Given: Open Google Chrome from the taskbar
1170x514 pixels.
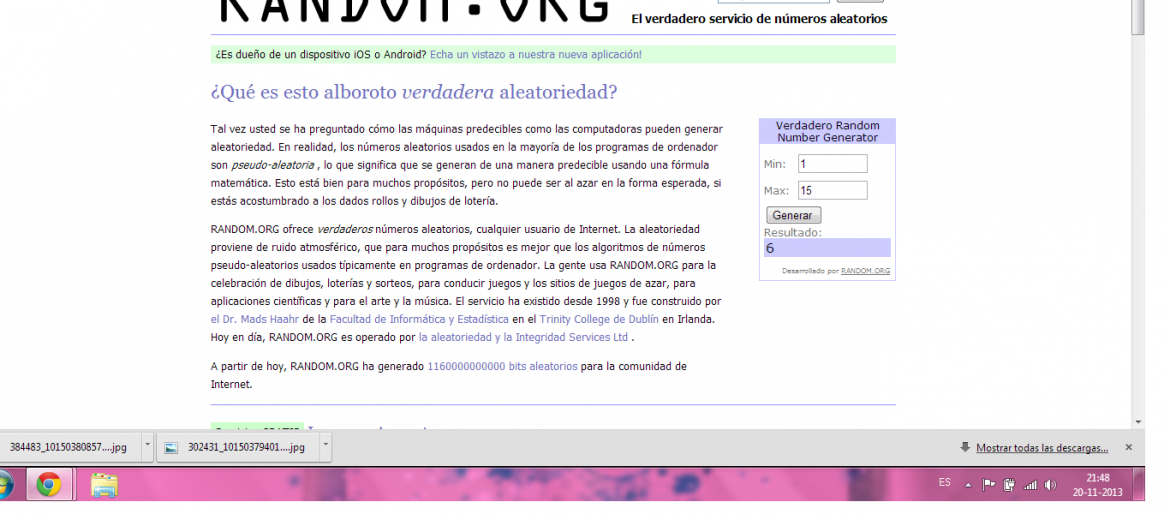Looking at the screenshot, I should (x=49, y=485).
